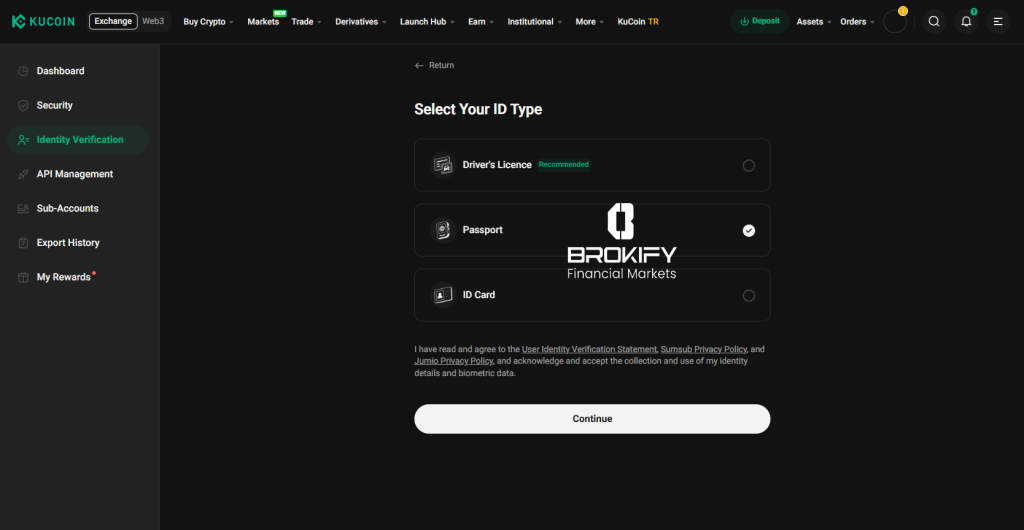
Task: Switch to Web3 mode
Action: click(x=153, y=22)
